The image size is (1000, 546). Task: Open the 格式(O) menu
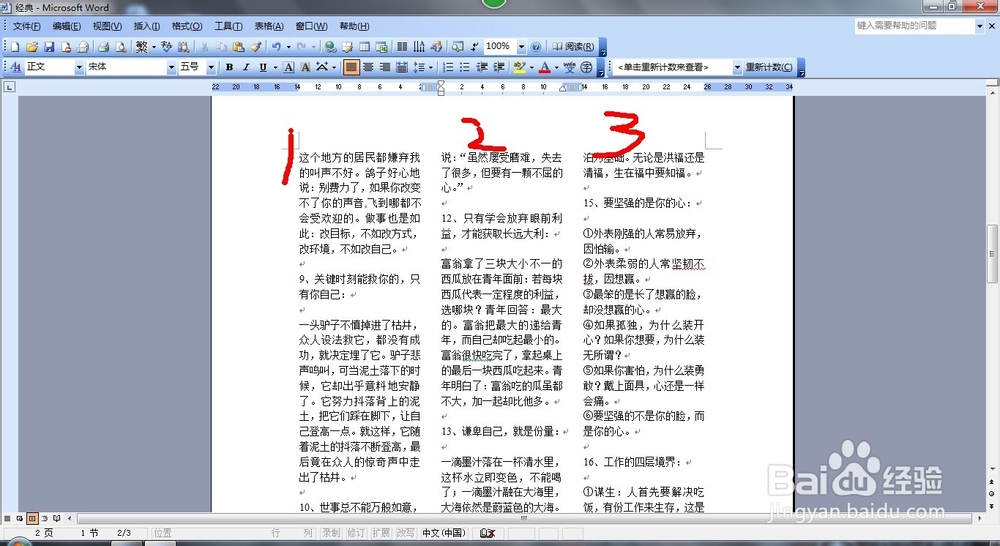tap(187, 26)
